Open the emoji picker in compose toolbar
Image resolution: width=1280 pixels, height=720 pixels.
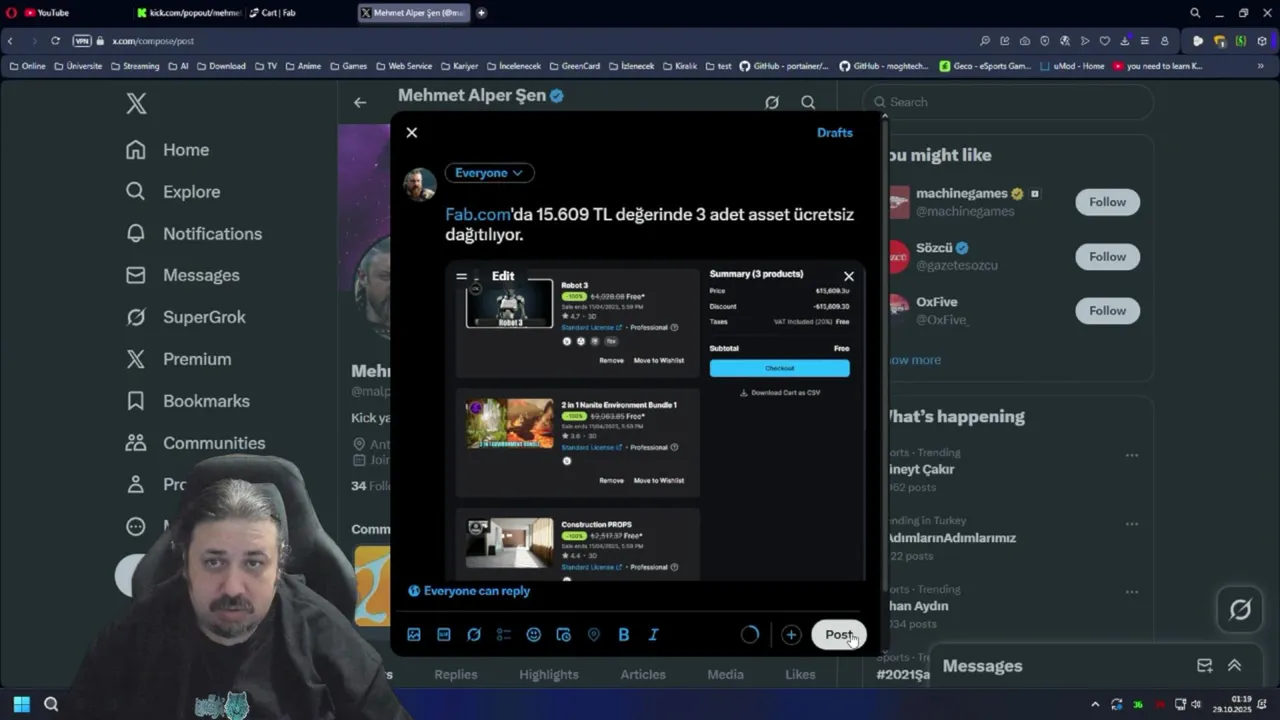(x=534, y=635)
